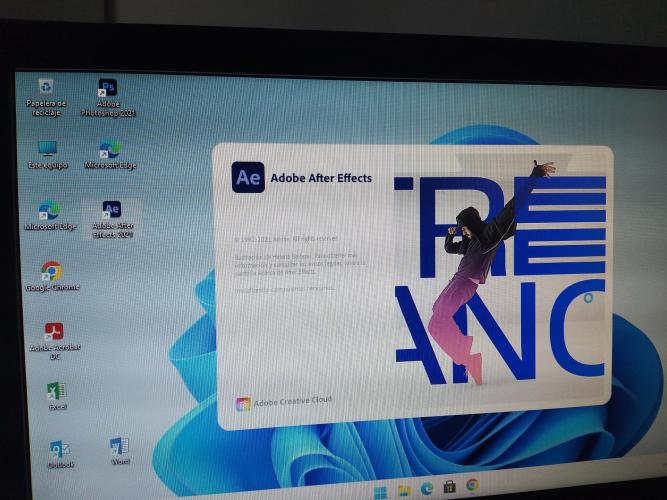
Task: Select Adobe After Effects 2021 desktop shortcut
Action: tap(112, 219)
